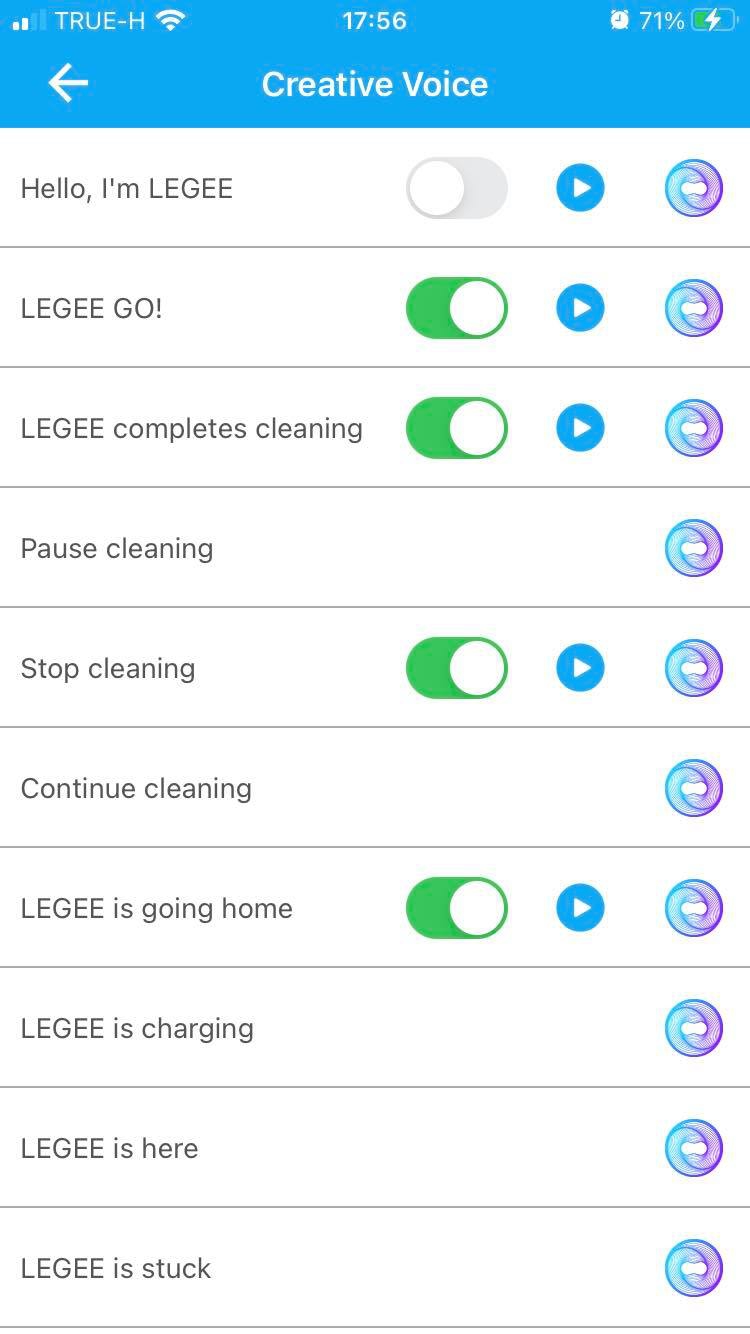
Task: Play the 'LEGEE GO!' voice clip
Action: (x=580, y=308)
